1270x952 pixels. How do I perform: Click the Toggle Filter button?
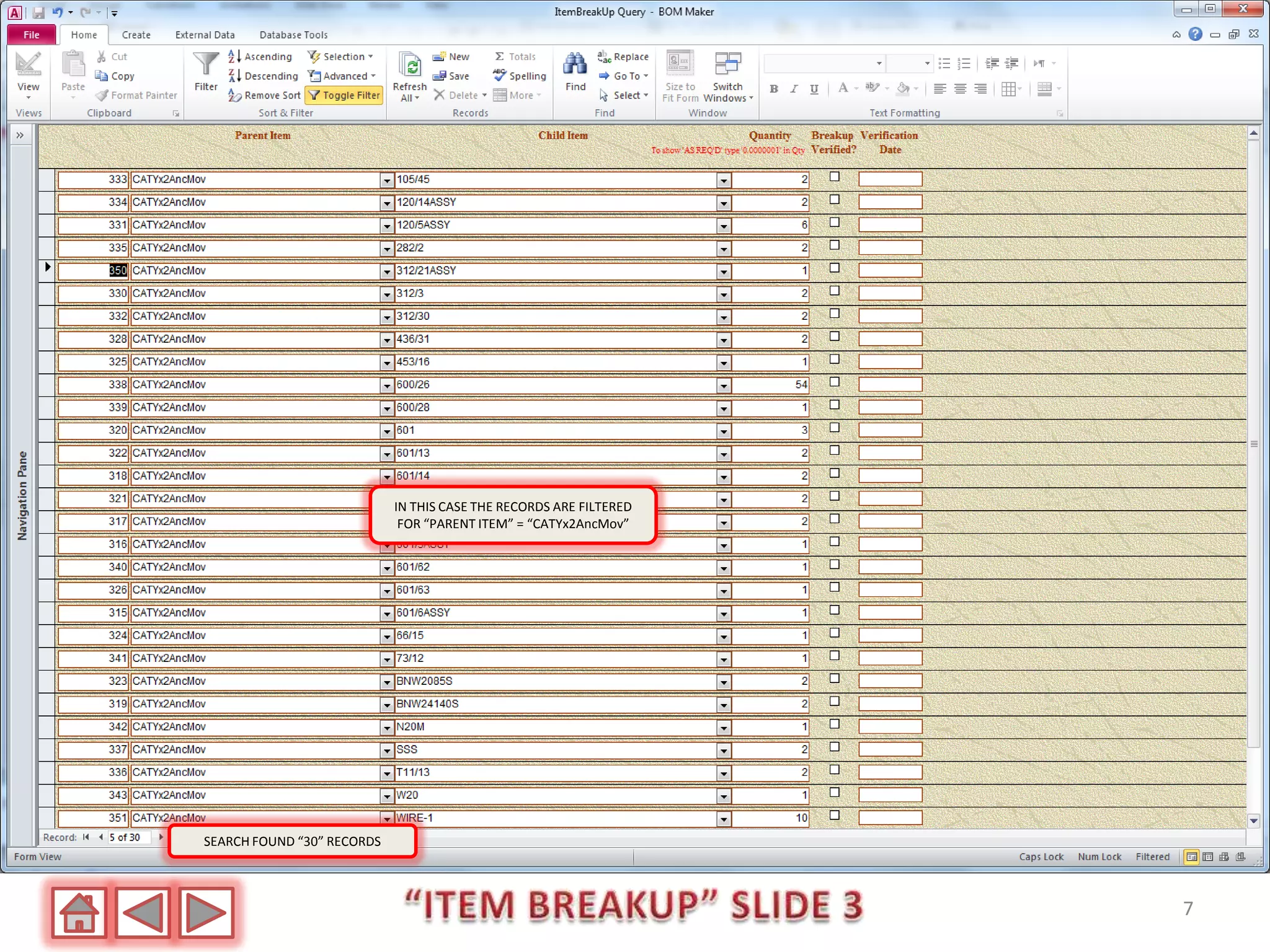[344, 95]
